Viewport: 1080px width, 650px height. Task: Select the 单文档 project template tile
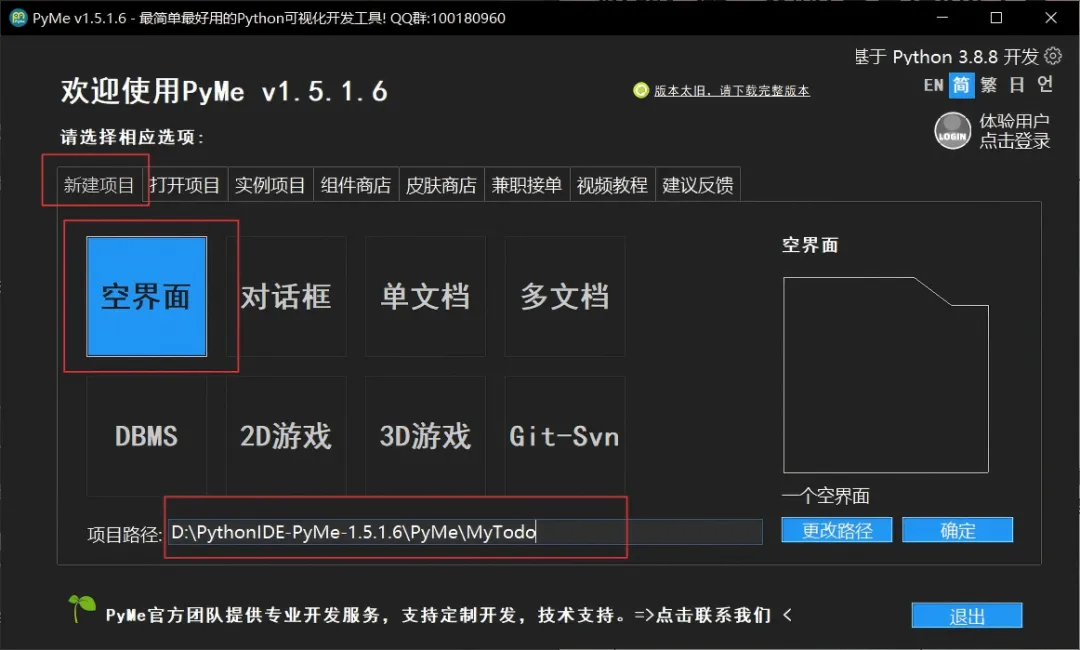[x=425, y=297]
